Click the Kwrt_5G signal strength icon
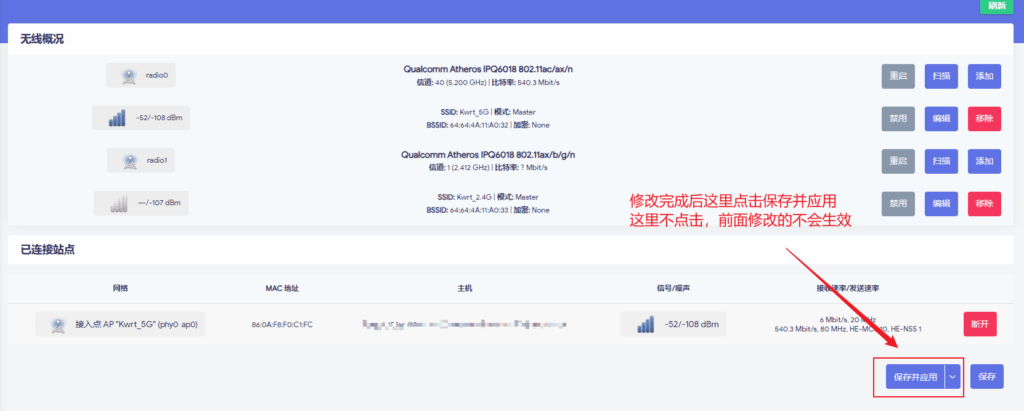Viewport: 1024px width, 411px height. point(119,118)
